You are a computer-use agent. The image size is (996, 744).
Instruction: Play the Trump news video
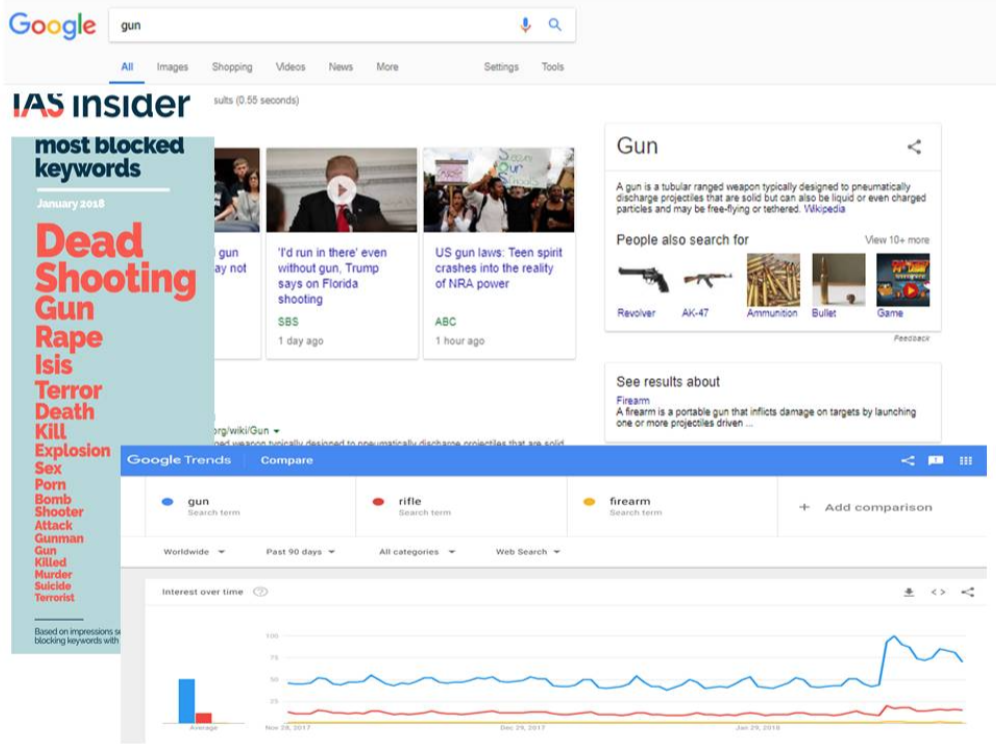(x=341, y=189)
